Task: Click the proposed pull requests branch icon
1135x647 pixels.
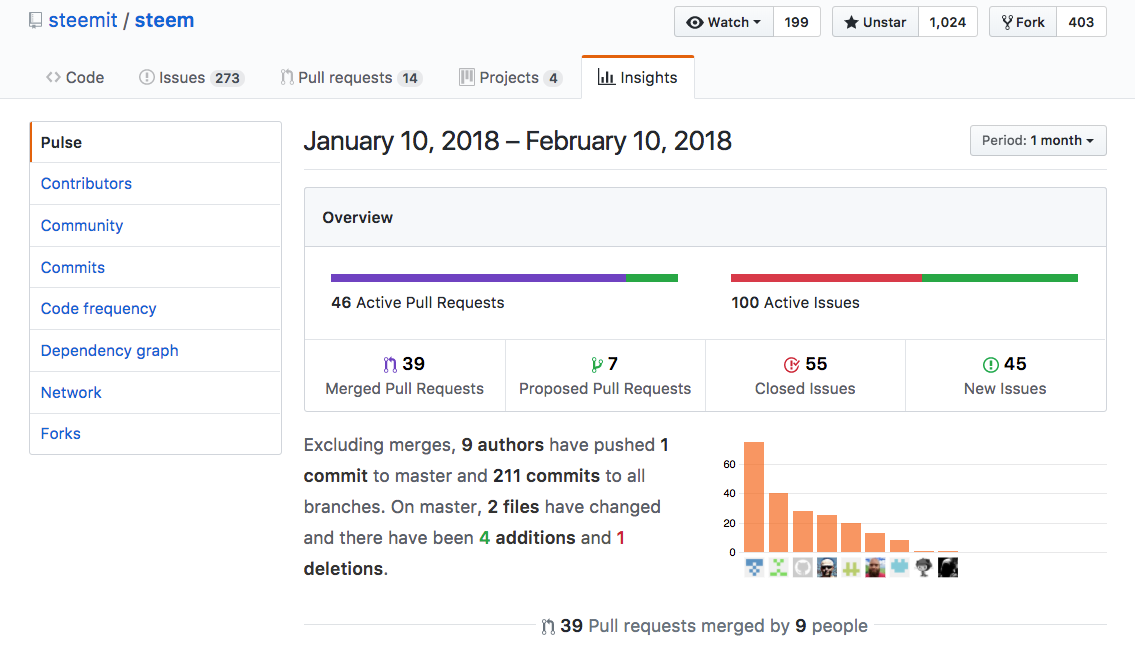Action: pos(595,363)
